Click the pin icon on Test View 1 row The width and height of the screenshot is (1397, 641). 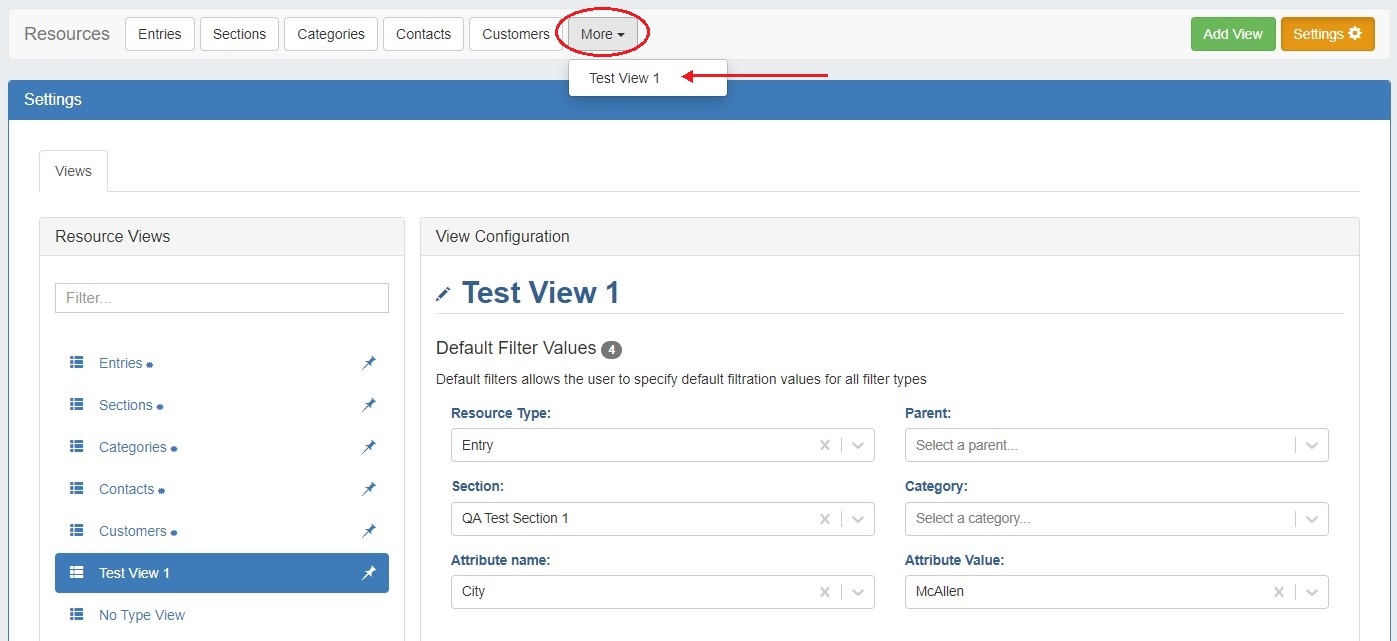click(x=369, y=573)
